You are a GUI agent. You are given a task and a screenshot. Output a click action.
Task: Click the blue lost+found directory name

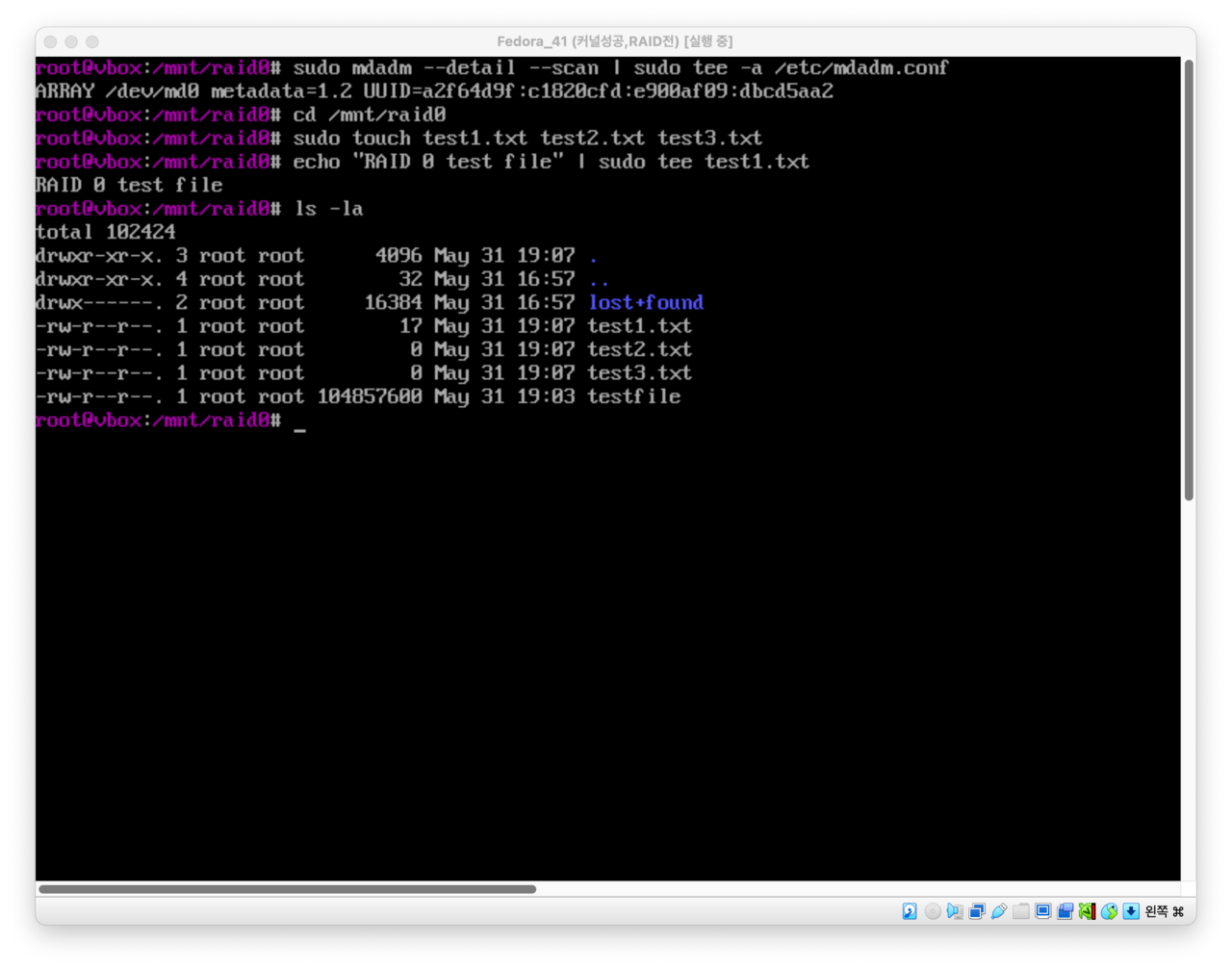[646, 302]
